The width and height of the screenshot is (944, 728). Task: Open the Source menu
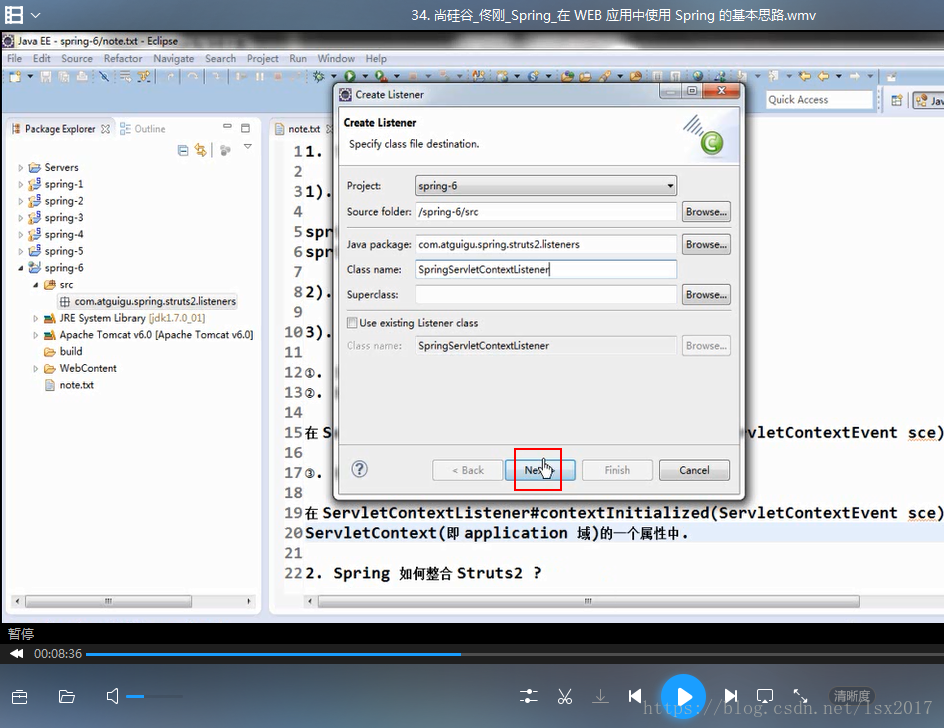coord(77,58)
